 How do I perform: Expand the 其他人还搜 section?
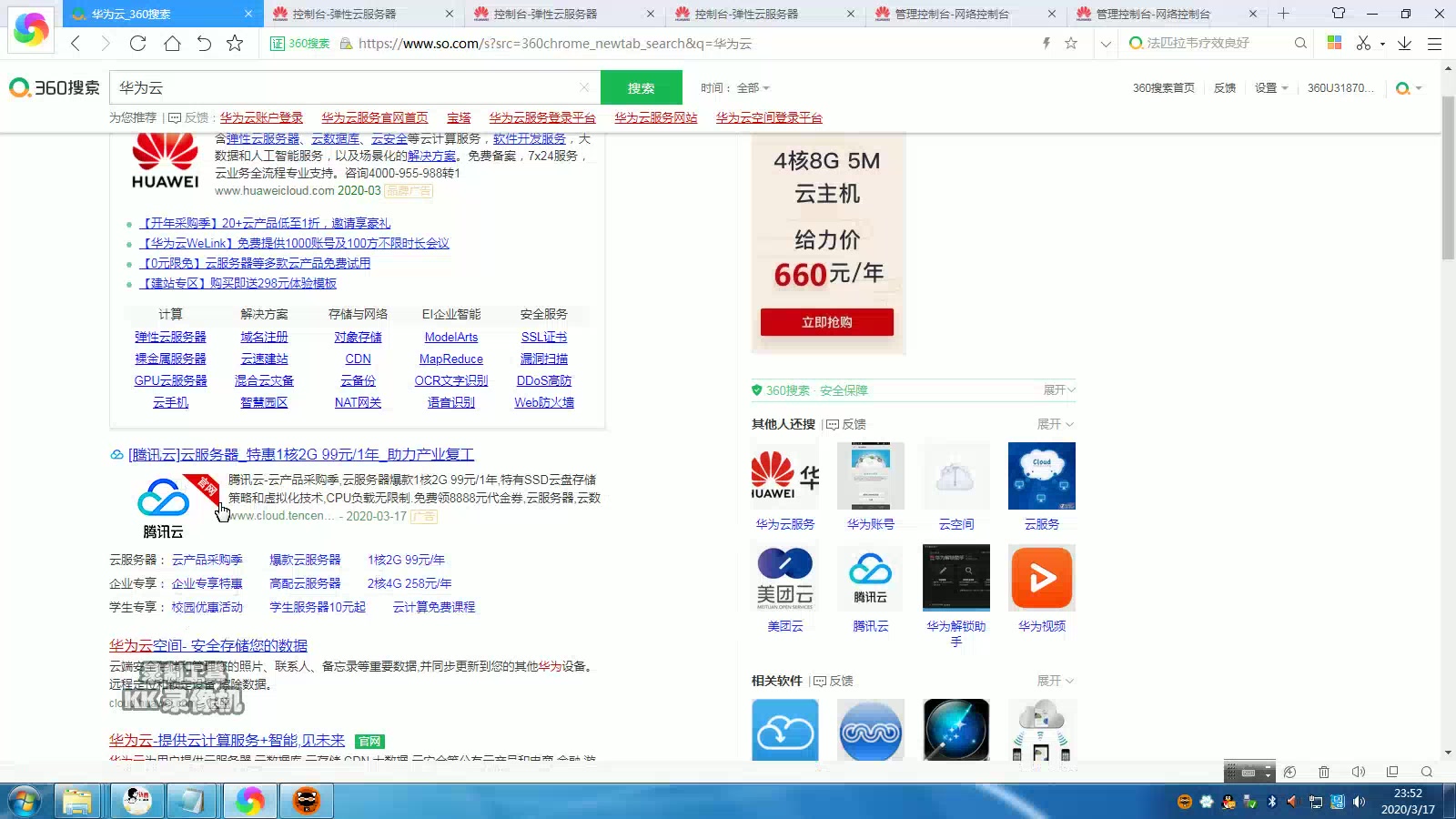1056,424
